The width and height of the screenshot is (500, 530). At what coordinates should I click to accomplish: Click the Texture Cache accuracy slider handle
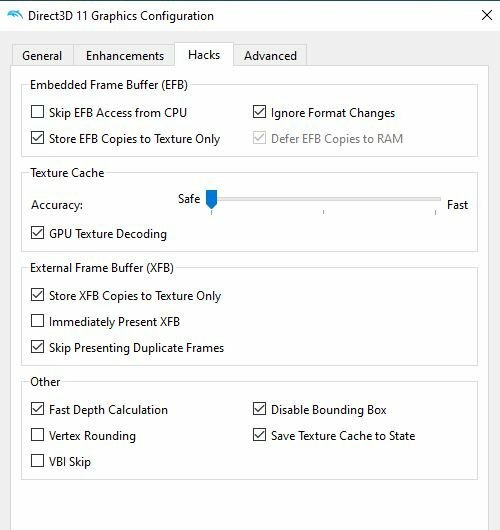coord(212,199)
